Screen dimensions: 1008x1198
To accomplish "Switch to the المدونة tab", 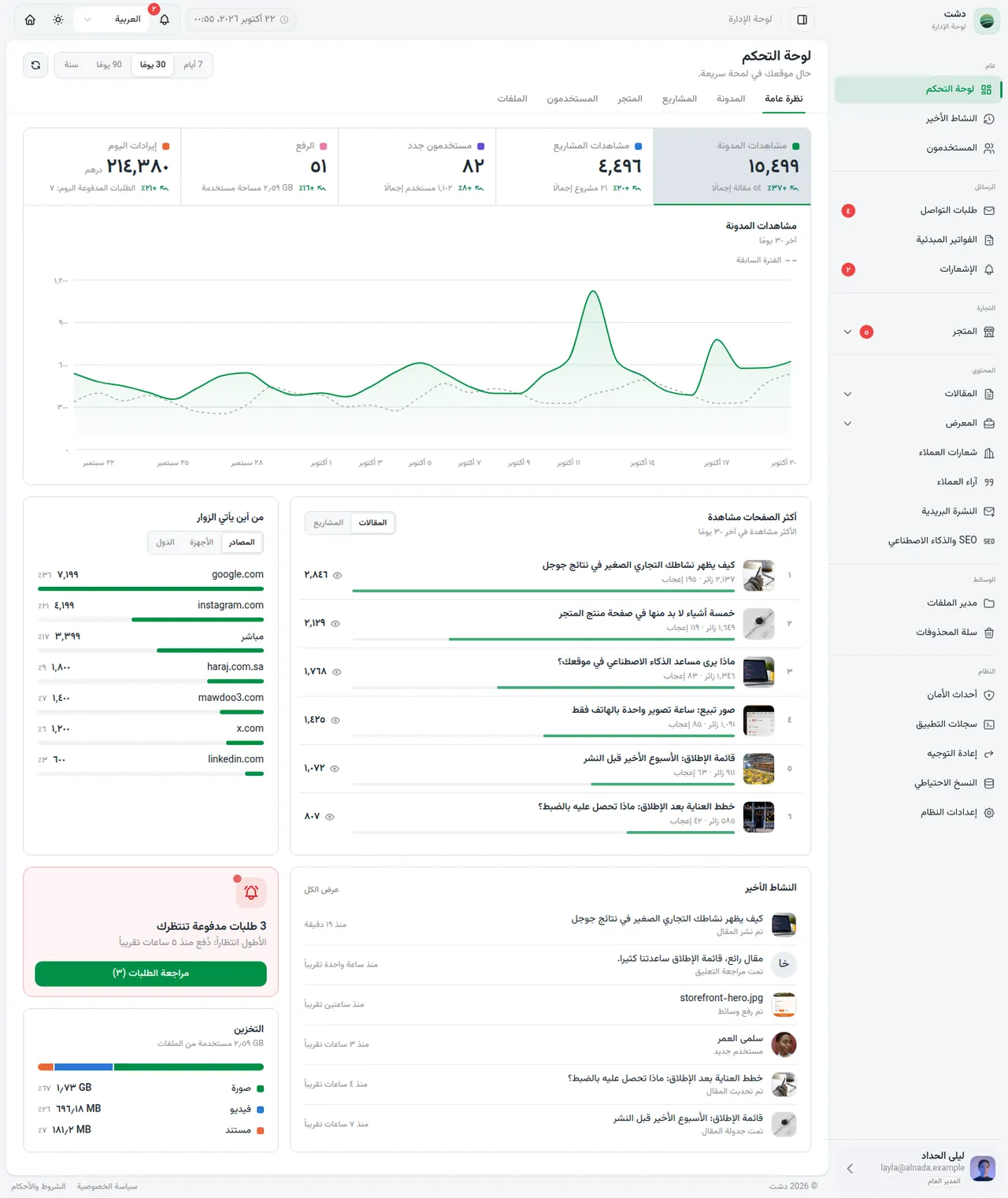I will 731,99.
